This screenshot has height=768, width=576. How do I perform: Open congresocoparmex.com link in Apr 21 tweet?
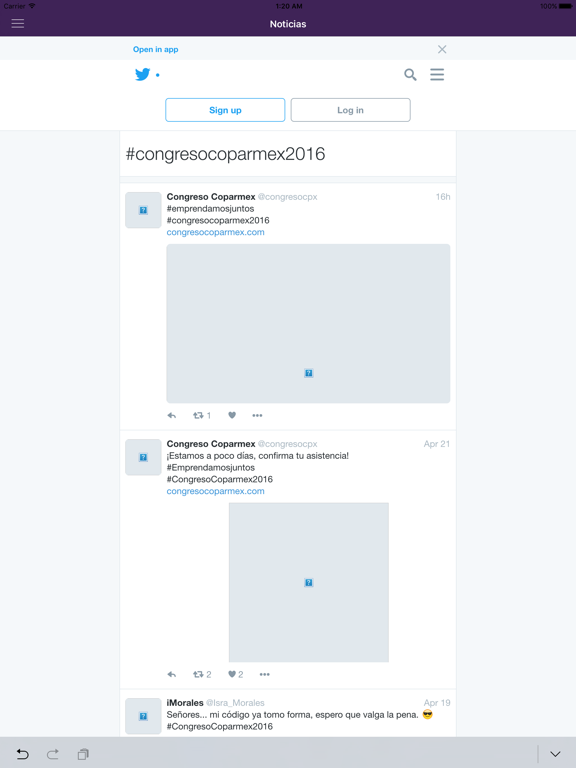click(x=216, y=491)
